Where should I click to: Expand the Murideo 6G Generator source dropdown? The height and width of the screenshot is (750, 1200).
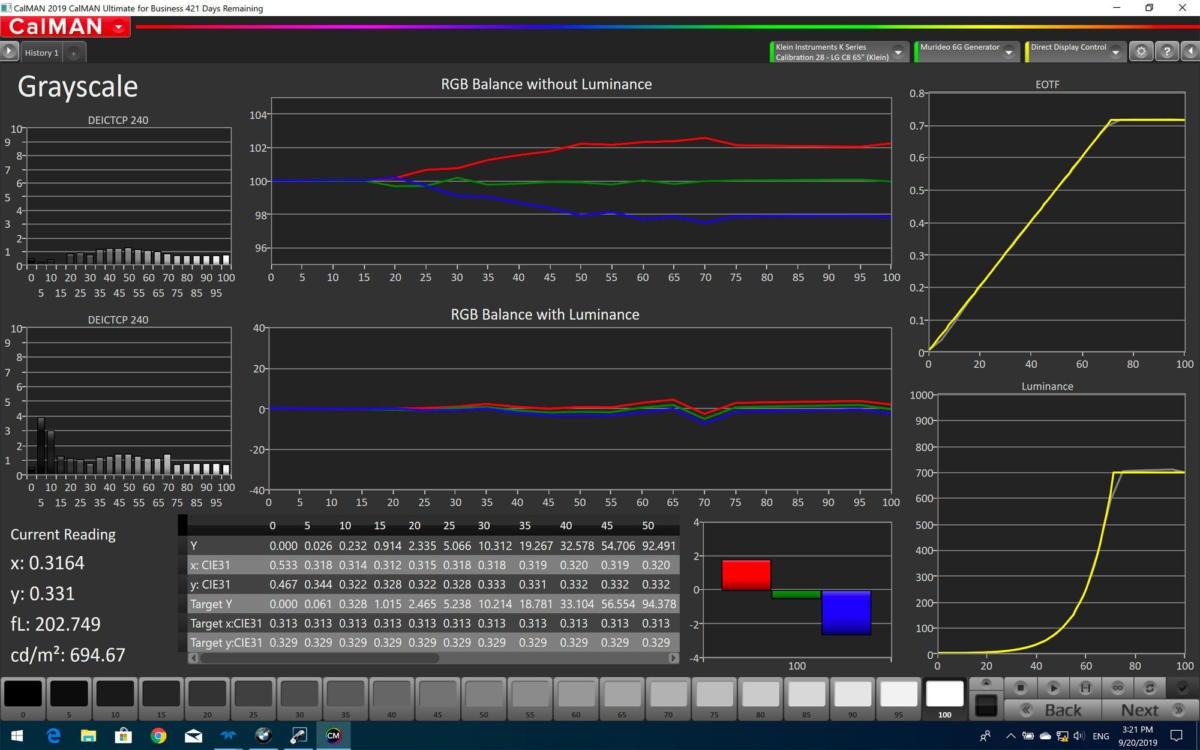[x=1009, y=52]
